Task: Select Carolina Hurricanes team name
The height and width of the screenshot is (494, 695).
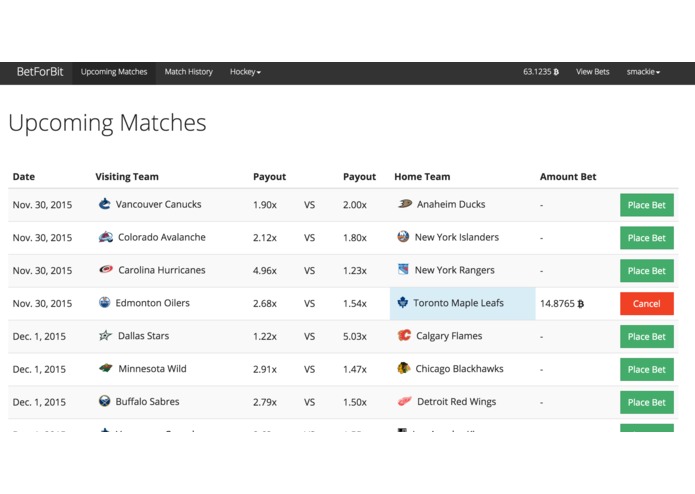Action: (x=162, y=270)
